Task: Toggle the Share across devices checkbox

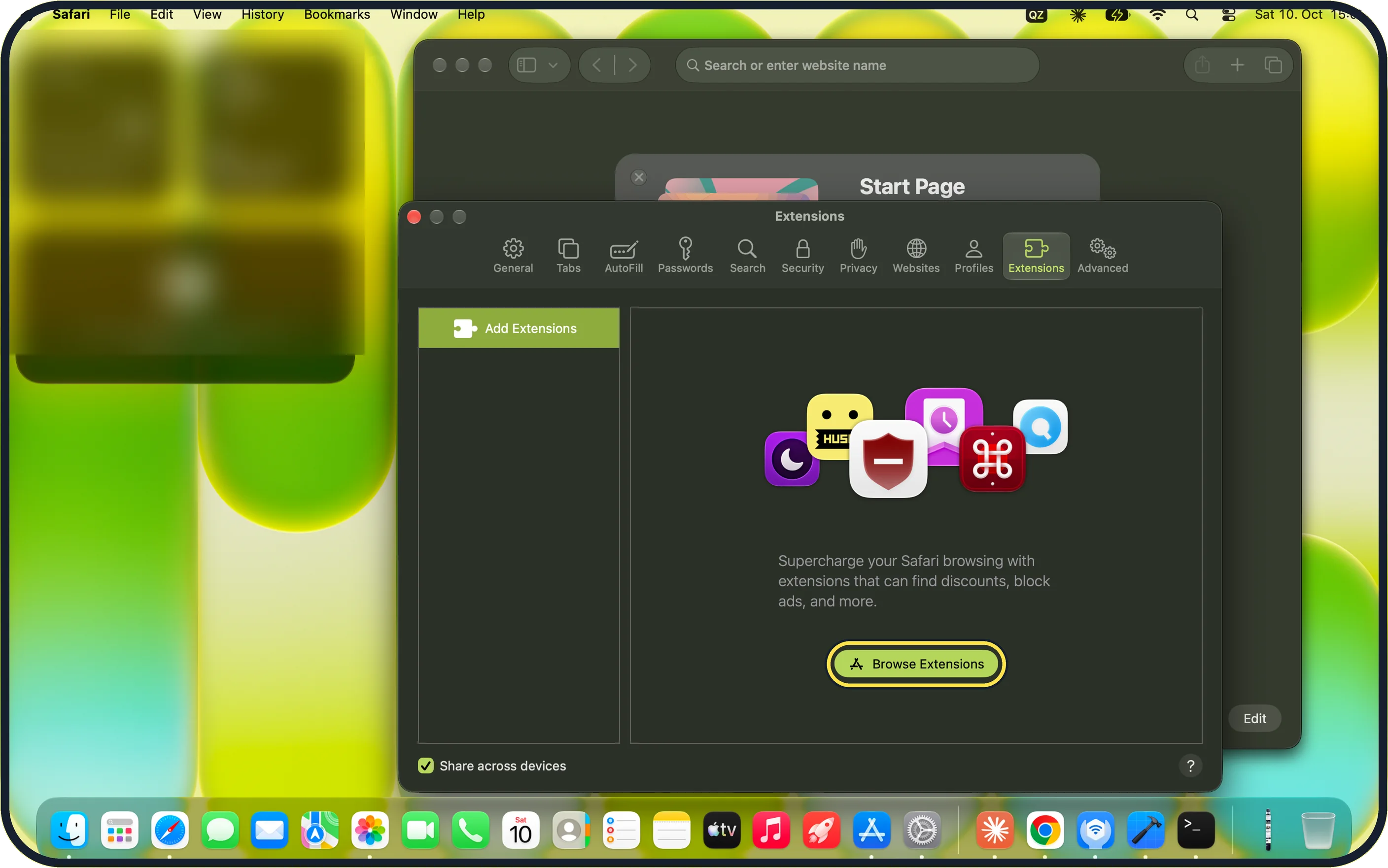Action: point(425,765)
